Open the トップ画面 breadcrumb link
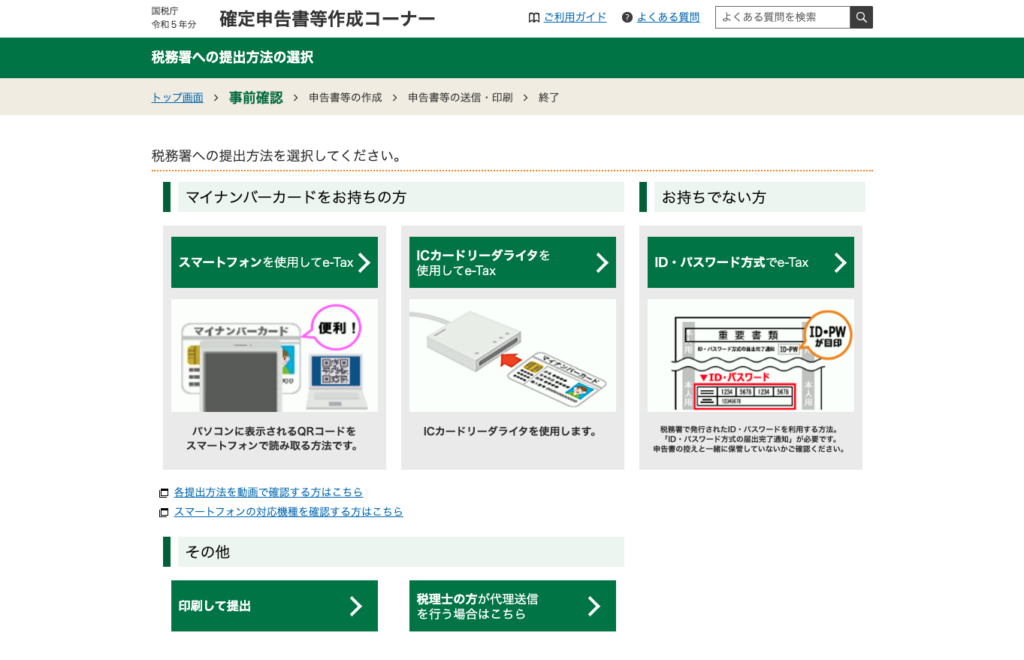The image size is (1024, 660). coord(176,97)
